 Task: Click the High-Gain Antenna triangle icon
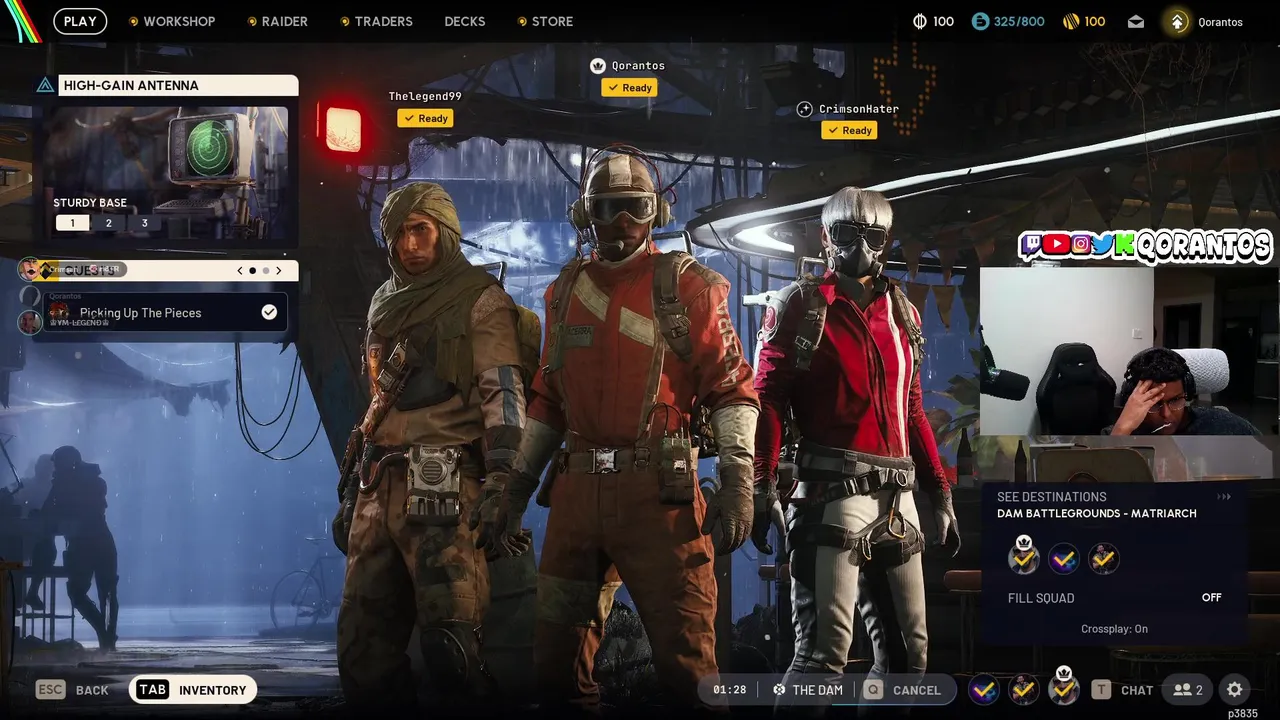45,86
